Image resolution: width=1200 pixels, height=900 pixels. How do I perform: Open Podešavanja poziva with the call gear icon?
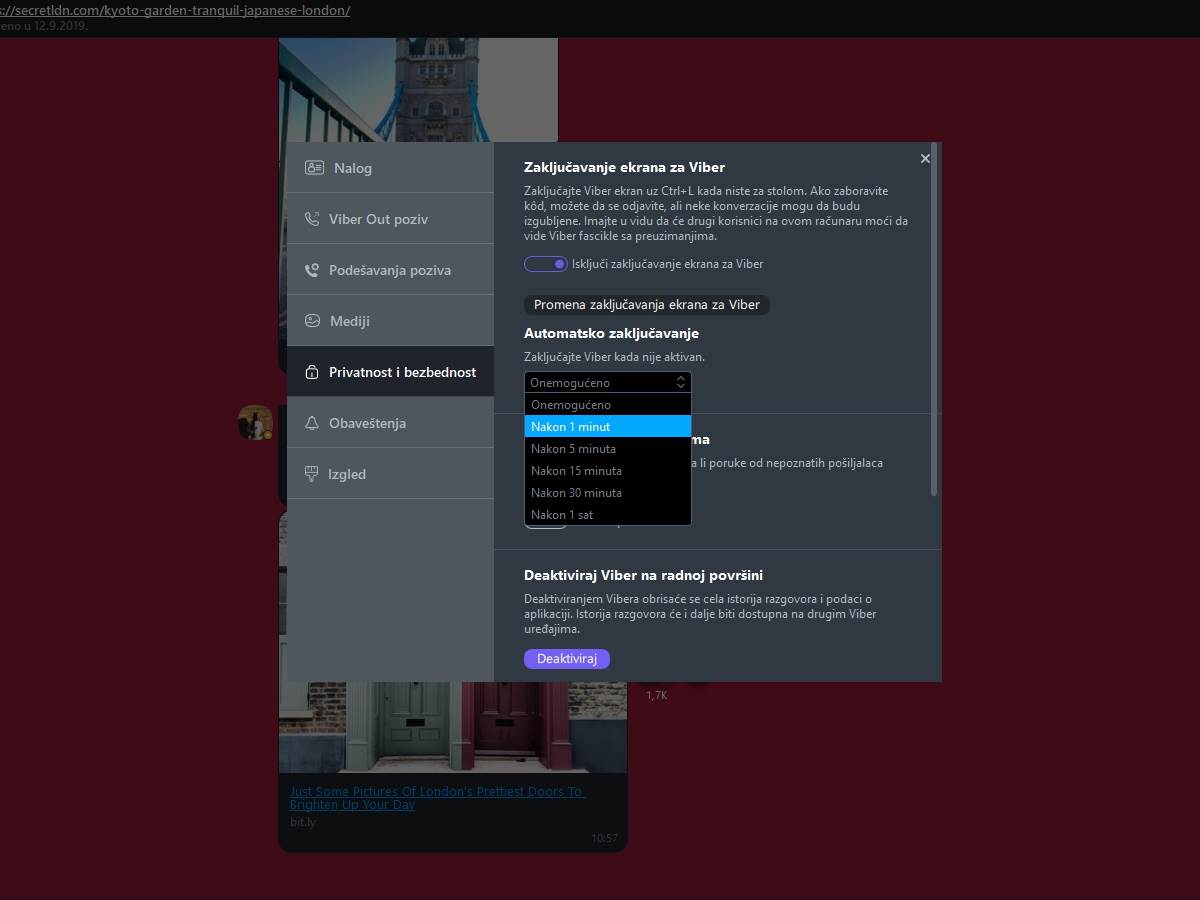[x=313, y=269]
